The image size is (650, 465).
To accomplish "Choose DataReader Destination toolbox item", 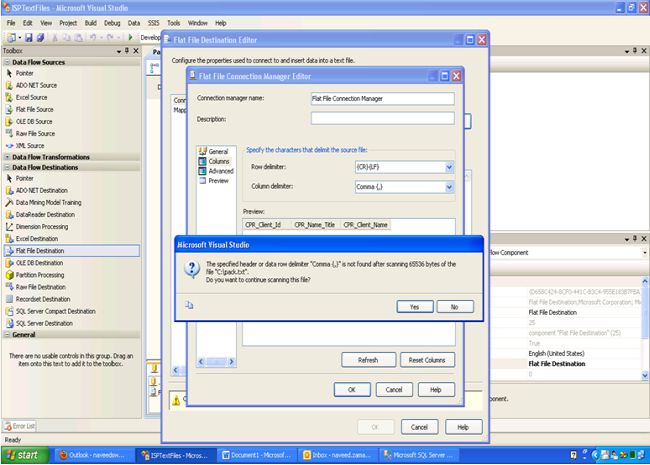I will [45, 214].
